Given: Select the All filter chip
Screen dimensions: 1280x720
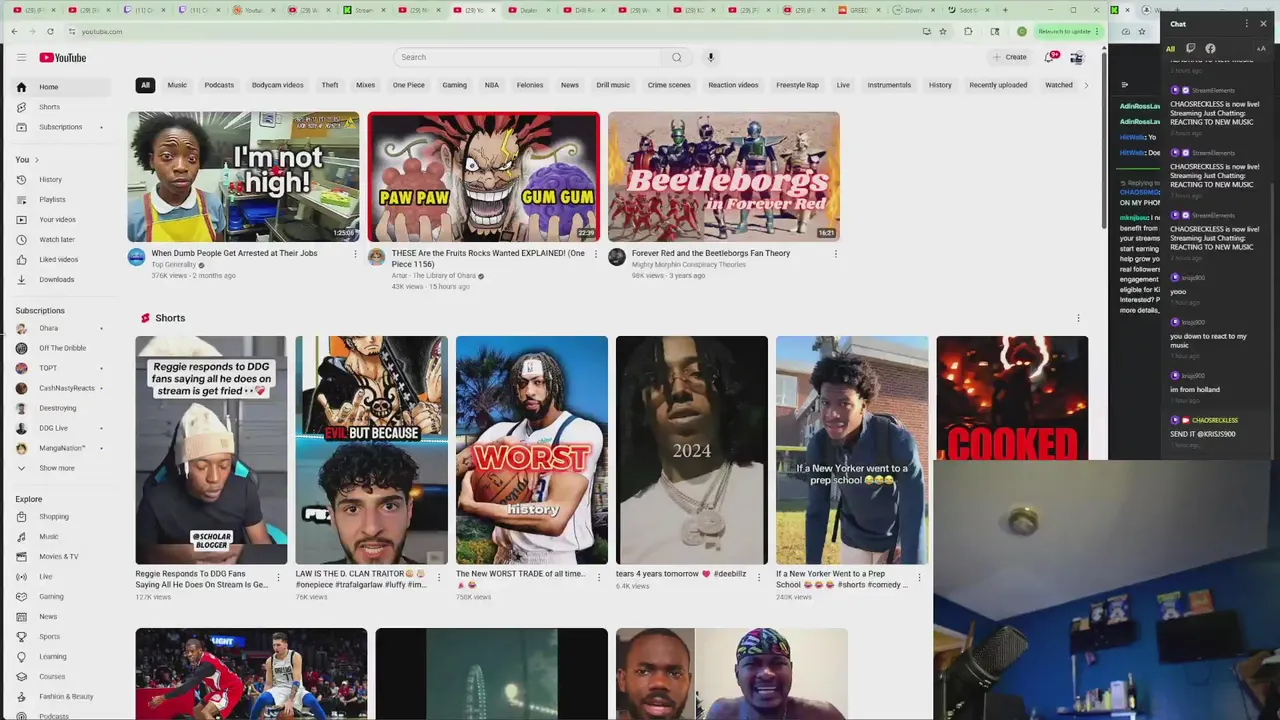Looking at the screenshot, I should [x=145, y=85].
